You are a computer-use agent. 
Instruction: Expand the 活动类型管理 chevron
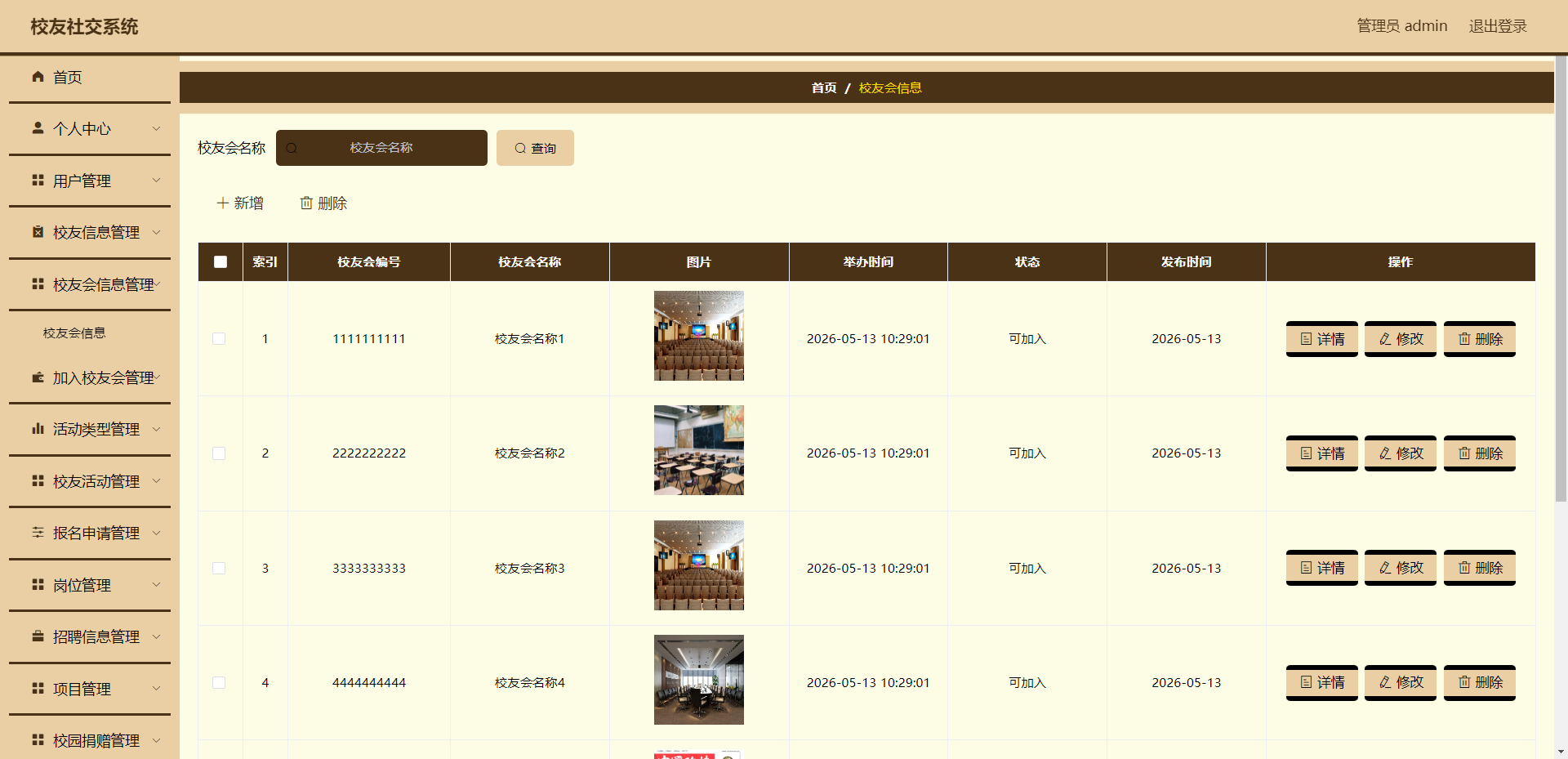[157, 429]
